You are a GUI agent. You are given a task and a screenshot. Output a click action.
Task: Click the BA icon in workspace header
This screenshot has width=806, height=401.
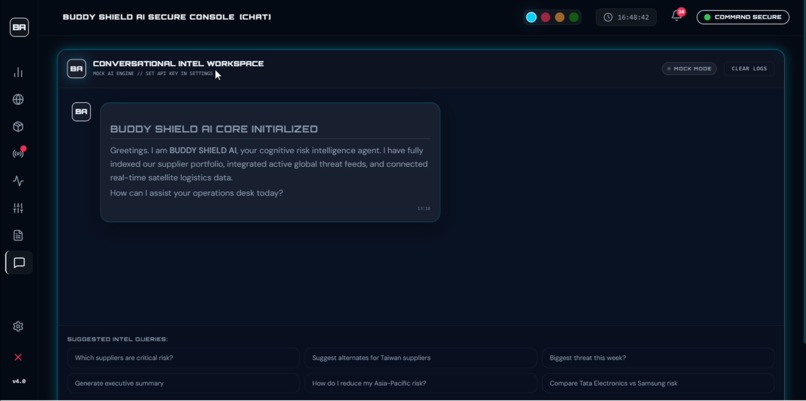[77, 68]
